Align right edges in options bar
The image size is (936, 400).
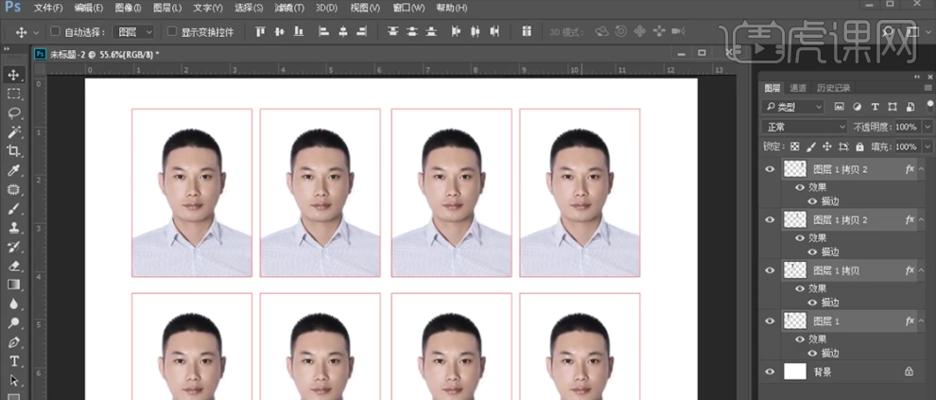point(362,32)
